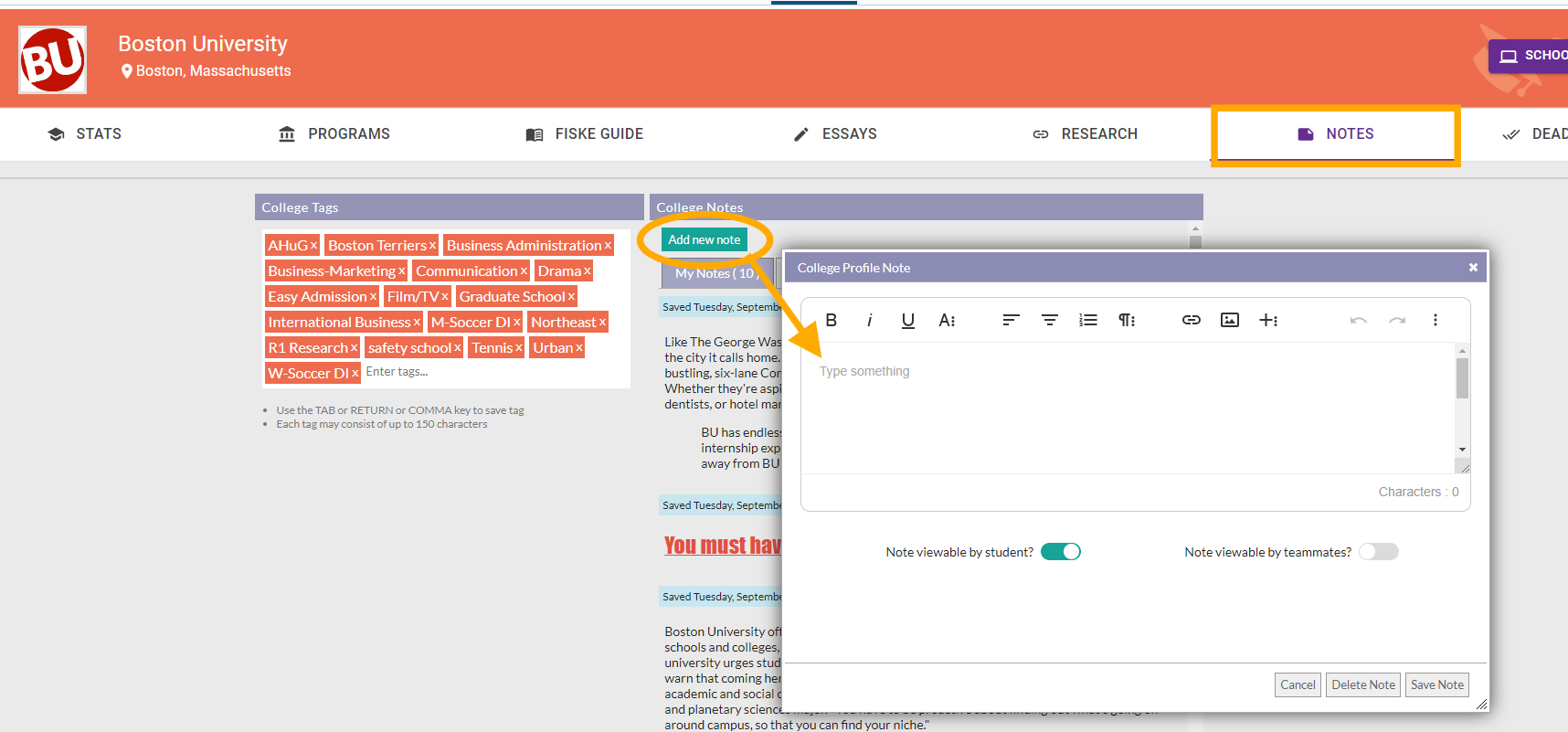The height and width of the screenshot is (732, 1568).
Task: Set left text alignment in editor
Action: click(1011, 320)
